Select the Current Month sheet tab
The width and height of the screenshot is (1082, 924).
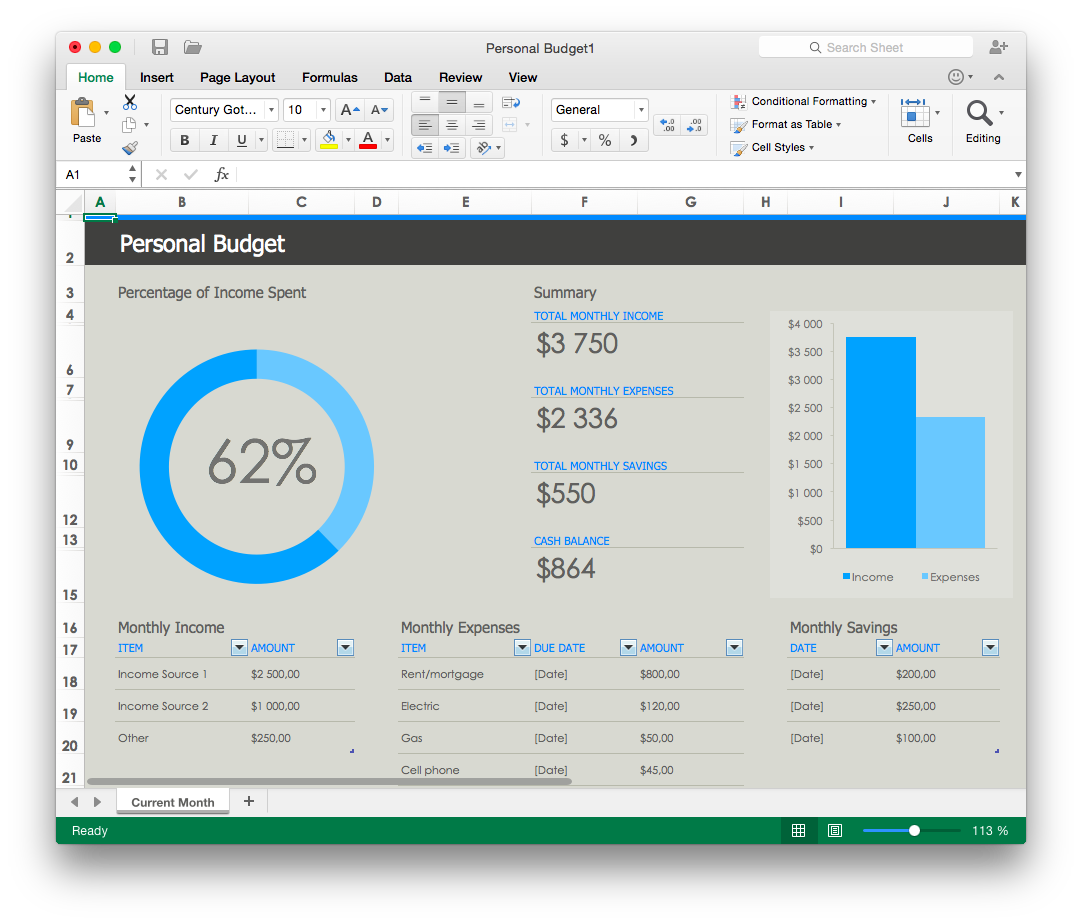tap(172, 801)
